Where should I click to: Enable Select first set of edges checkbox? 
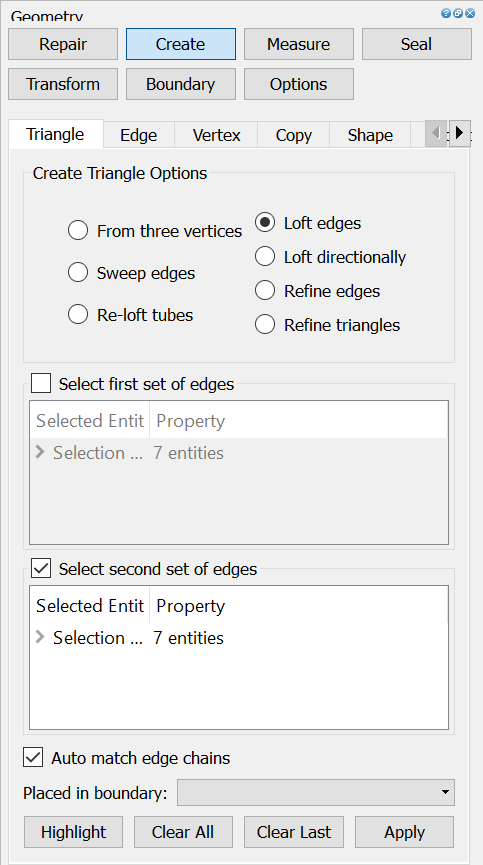point(41,383)
